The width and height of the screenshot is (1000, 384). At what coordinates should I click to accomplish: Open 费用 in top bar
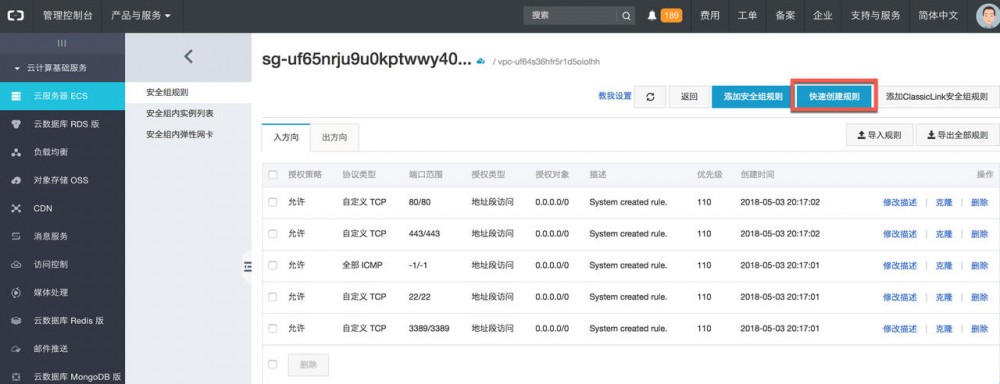click(x=710, y=16)
